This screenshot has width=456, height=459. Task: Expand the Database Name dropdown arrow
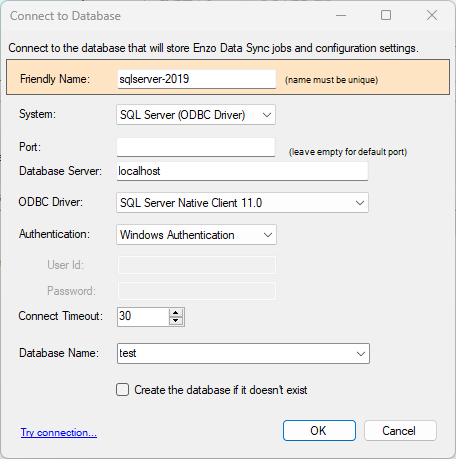coord(361,354)
